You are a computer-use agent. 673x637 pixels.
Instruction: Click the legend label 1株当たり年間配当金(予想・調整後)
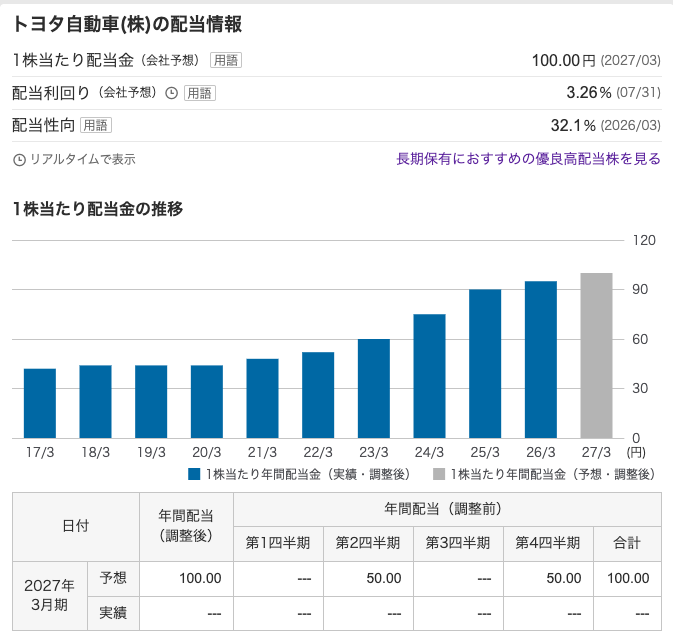(553, 474)
